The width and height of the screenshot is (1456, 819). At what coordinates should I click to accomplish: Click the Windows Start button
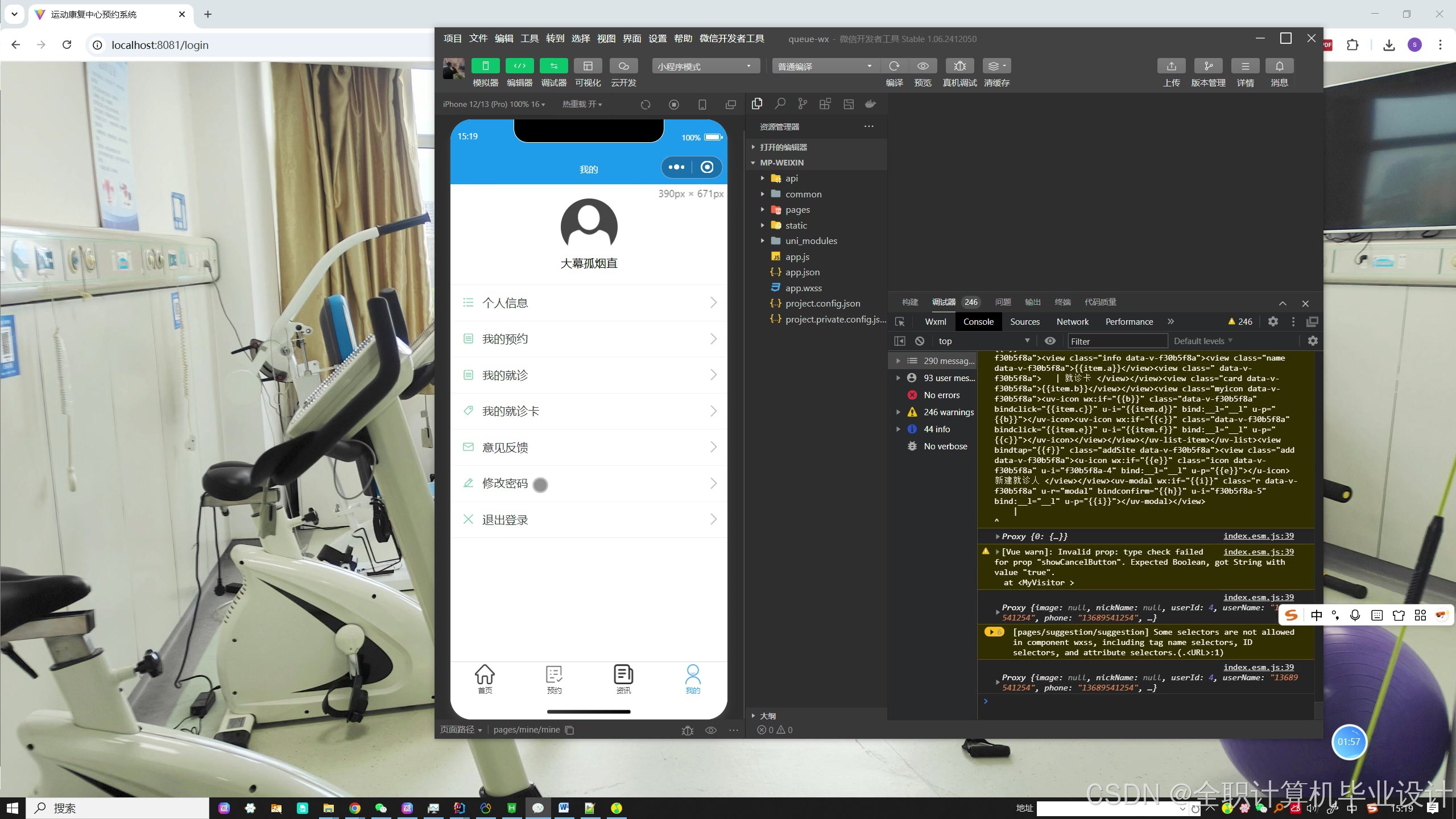[13, 808]
